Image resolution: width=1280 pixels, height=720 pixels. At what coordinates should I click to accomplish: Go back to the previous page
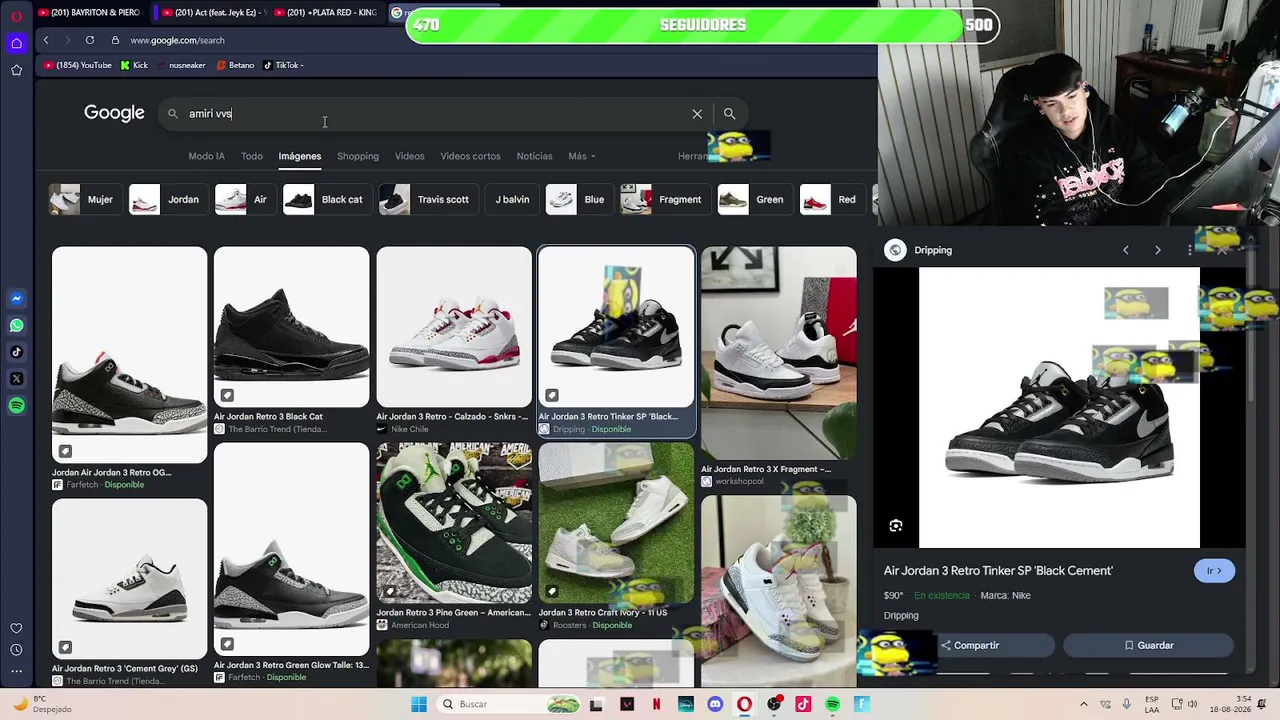[x=46, y=40]
